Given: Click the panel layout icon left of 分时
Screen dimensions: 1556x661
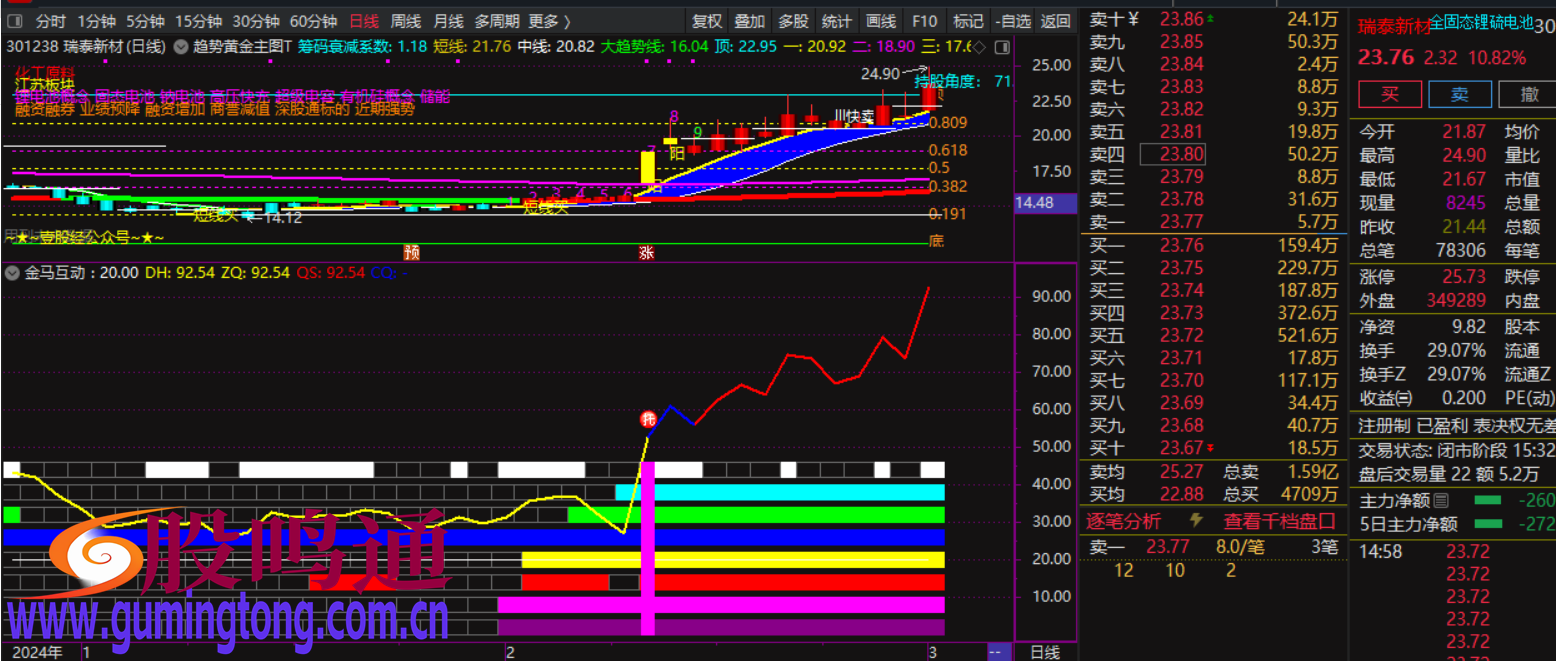Looking at the screenshot, I should click(13, 21).
